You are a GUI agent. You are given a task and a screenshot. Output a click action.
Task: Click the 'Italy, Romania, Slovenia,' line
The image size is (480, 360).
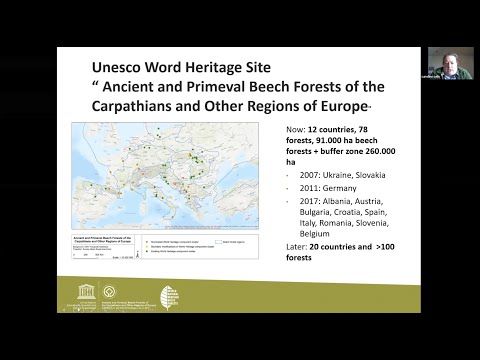tap(344, 223)
